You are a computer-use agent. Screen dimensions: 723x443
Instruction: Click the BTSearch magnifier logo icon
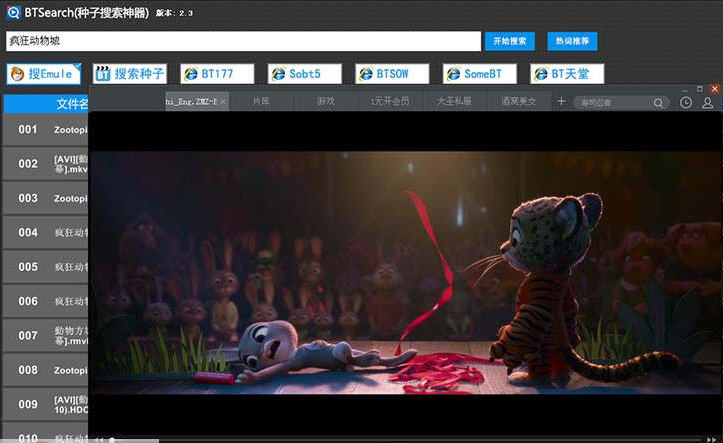13,12
